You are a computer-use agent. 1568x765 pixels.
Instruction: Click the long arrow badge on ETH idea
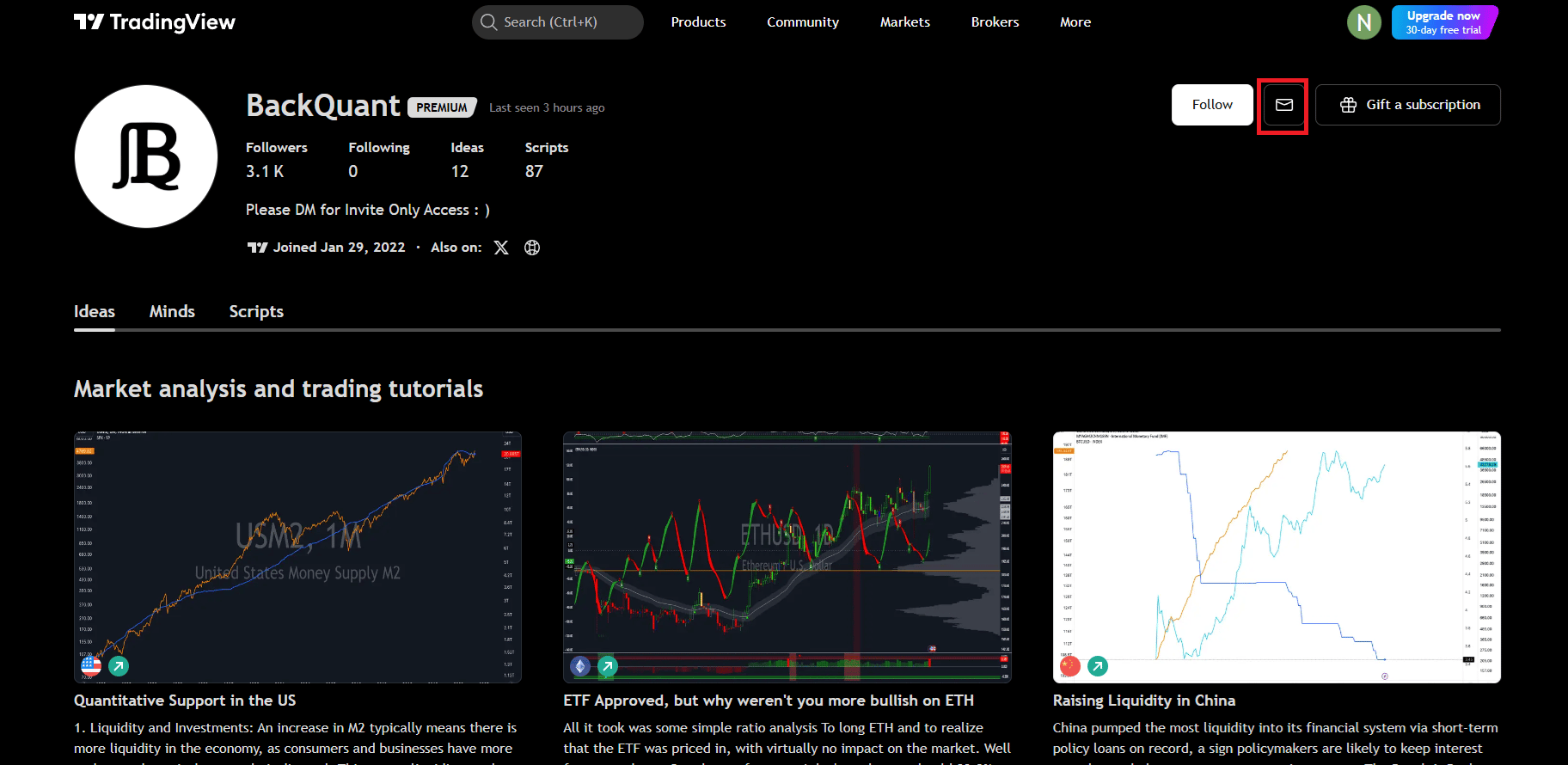[608, 665]
